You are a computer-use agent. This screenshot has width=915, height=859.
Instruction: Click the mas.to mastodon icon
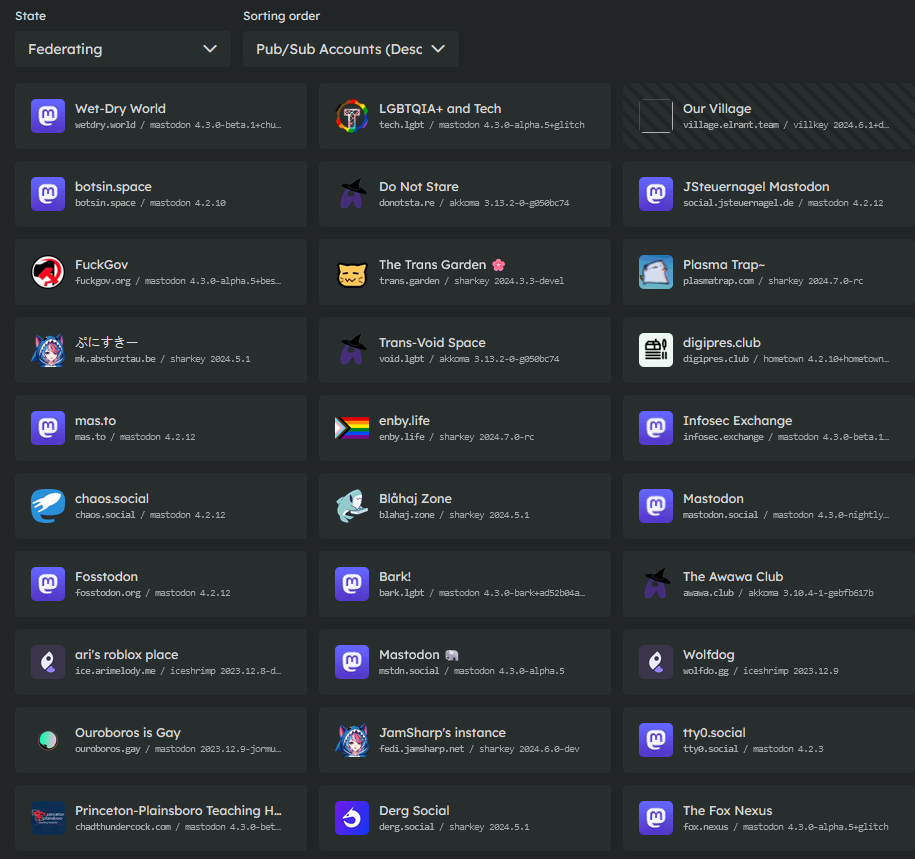[48, 428]
